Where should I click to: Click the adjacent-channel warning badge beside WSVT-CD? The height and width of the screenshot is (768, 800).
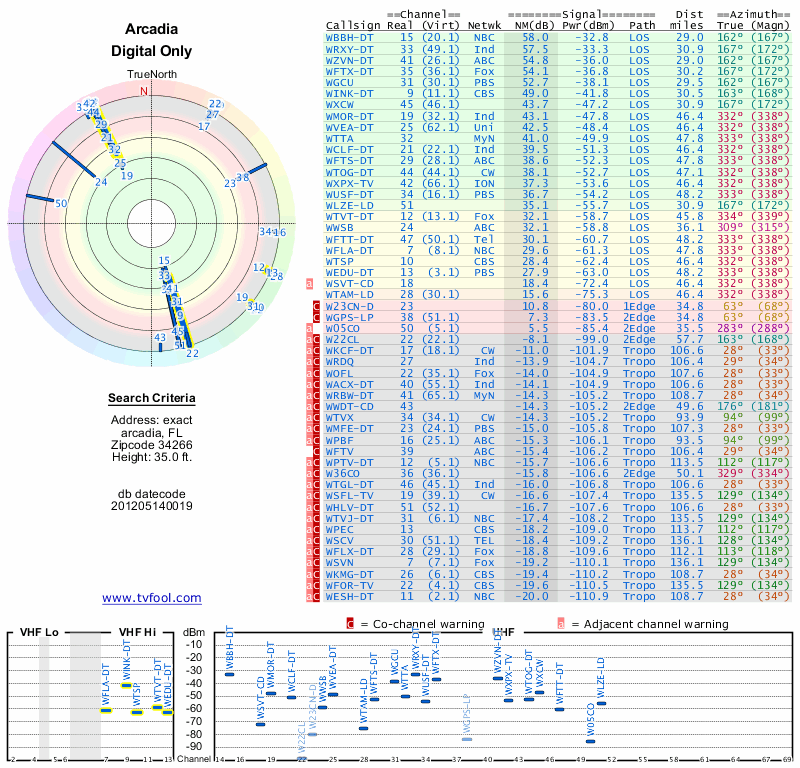pos(309,284)
